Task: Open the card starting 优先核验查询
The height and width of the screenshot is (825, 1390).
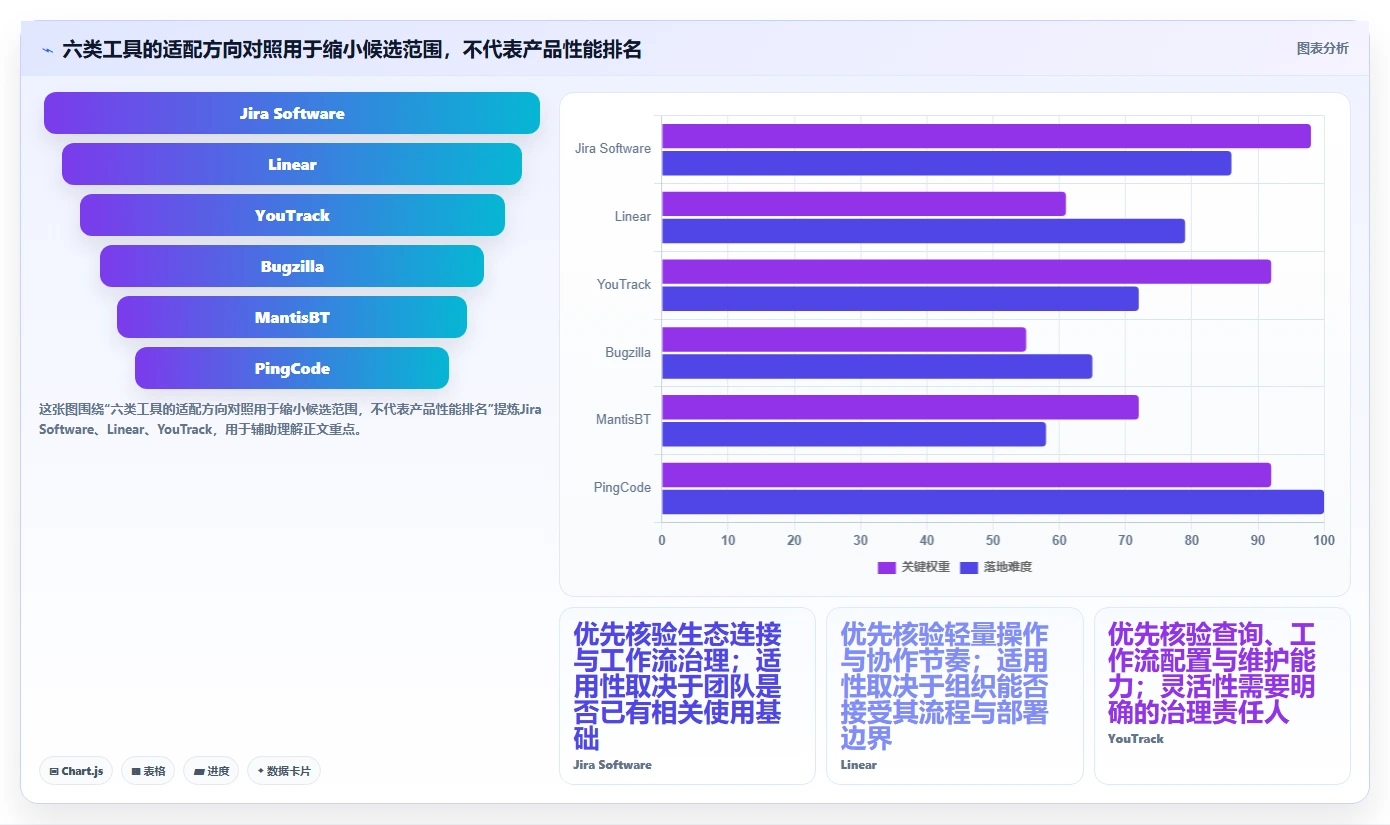Action: click(x=1222, y=696)
